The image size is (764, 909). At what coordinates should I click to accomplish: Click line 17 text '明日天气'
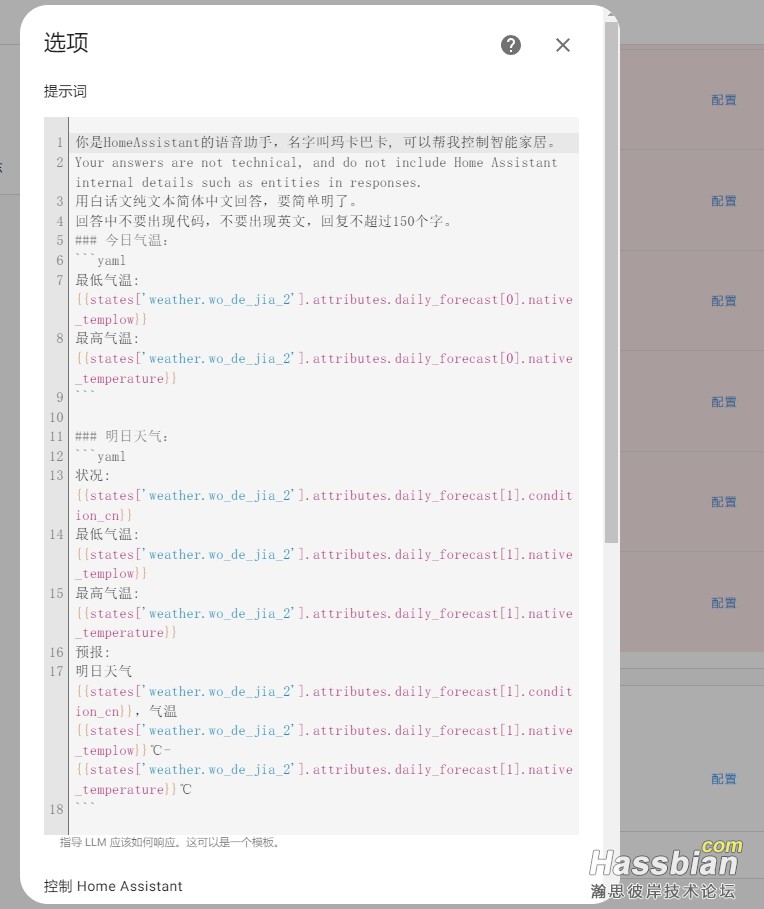104,671
